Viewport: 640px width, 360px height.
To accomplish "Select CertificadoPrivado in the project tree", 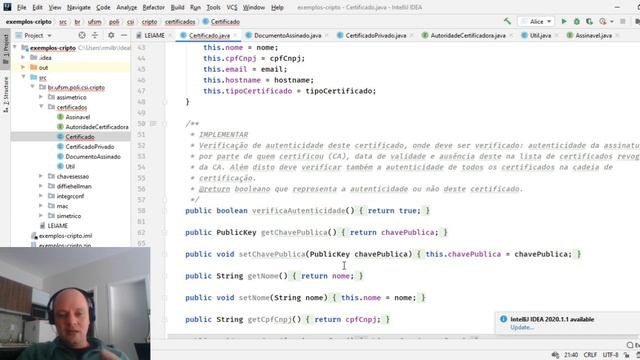I will (x=89, y=147).
